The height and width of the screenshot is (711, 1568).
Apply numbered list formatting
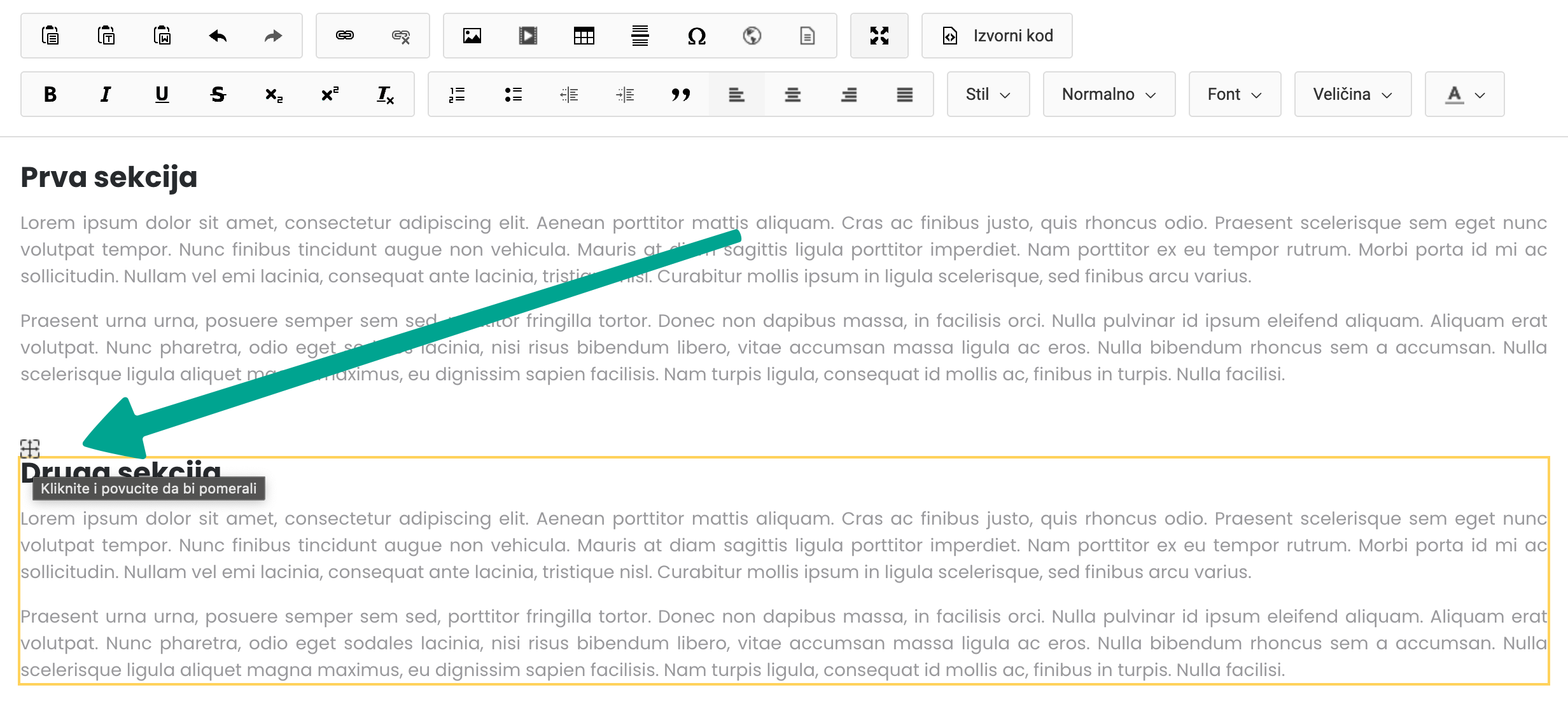coord(457,94)
